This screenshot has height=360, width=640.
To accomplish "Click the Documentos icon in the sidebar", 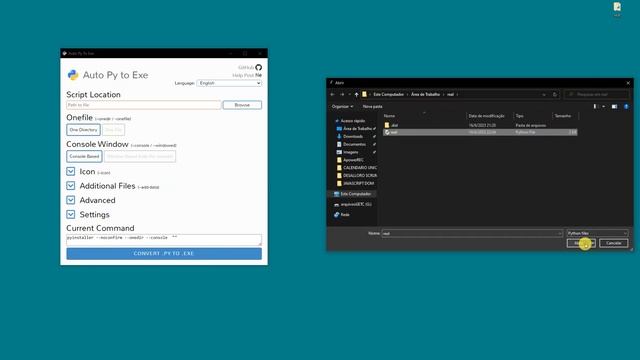I will [x=339, y=144].
